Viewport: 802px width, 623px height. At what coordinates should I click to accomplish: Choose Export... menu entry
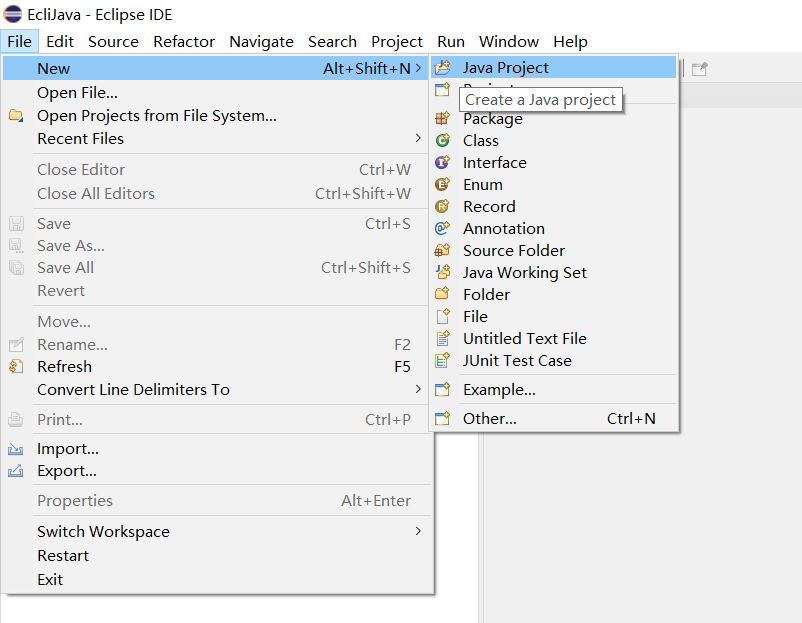[215, 471]
